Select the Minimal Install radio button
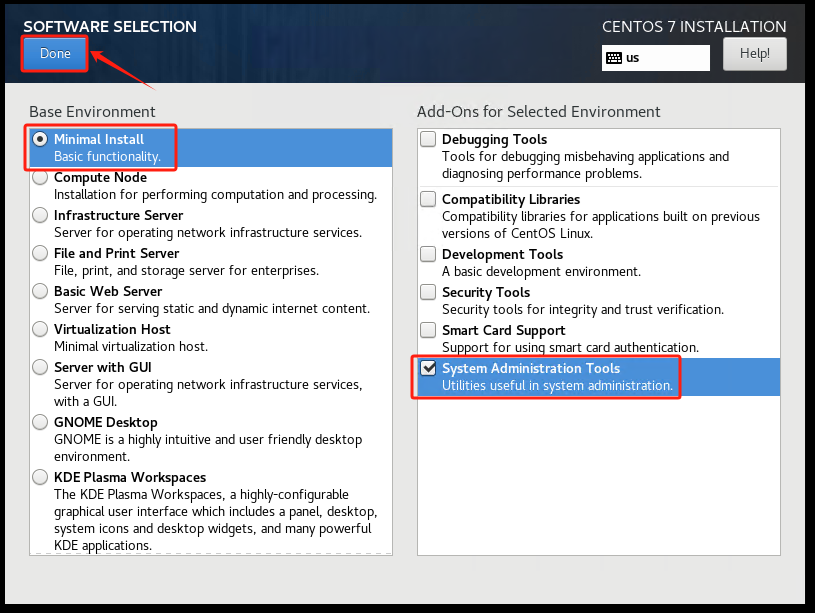The width and height of the screenshot is (815, 613). point(40,140)
